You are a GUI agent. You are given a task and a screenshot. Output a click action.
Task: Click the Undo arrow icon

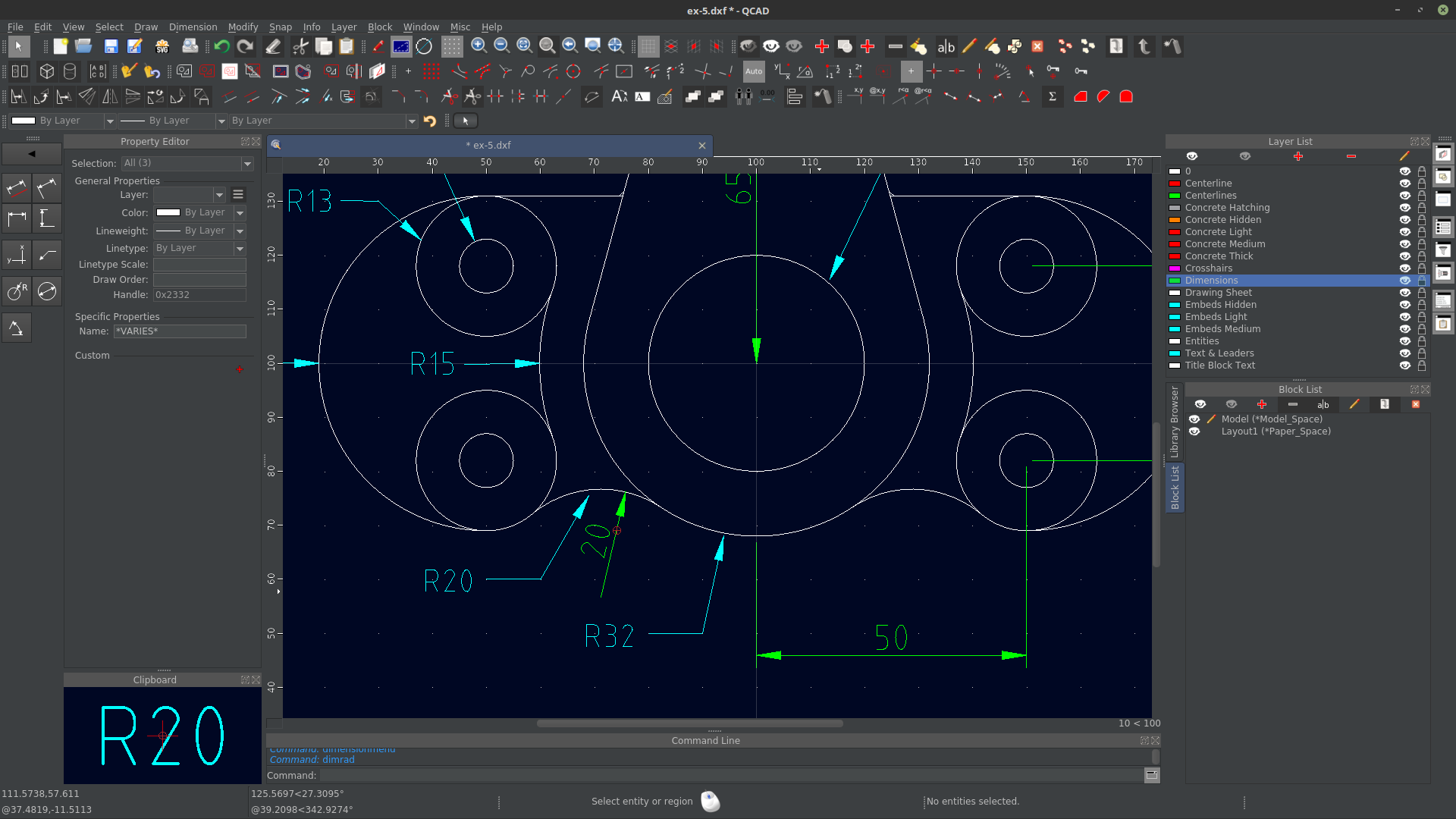(221, 46)
